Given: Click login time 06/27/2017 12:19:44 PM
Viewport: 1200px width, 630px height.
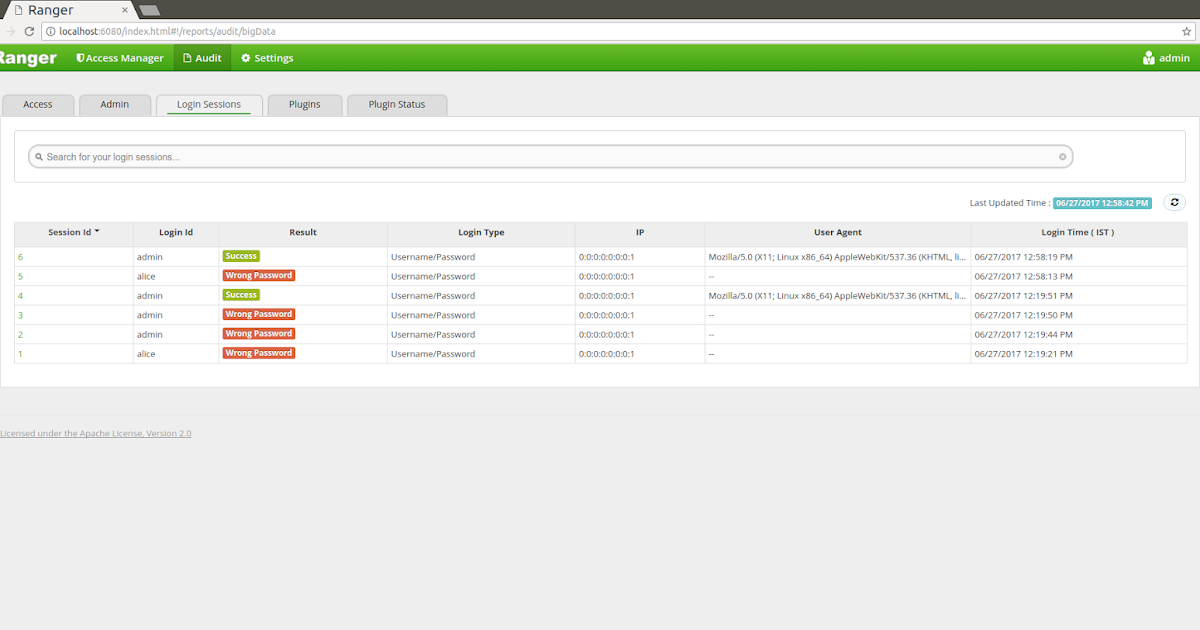Looking at the screenshot, I should 1023,334.
